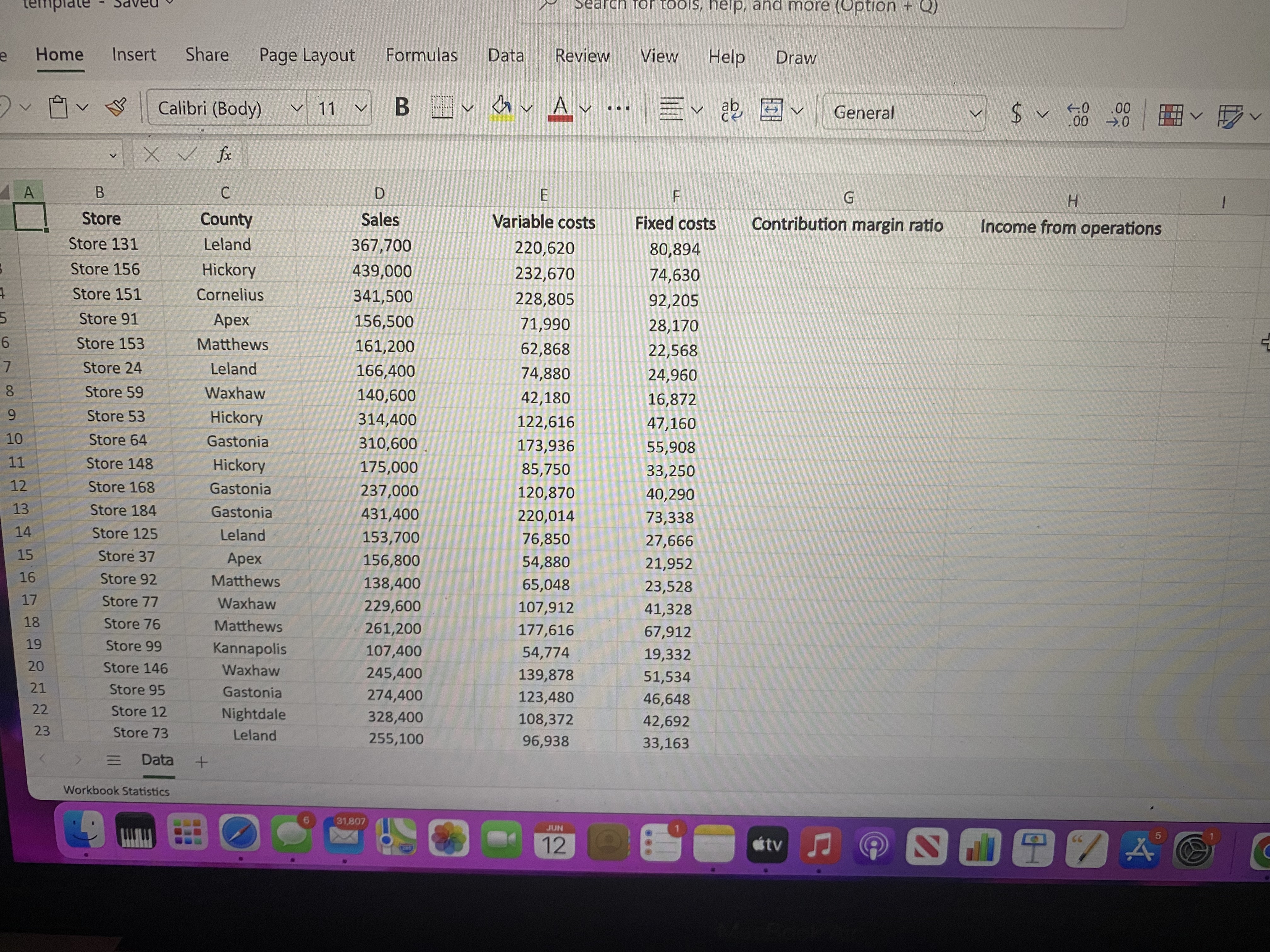The image size is (1270, 952).
Task: Add a new sheet with plus button
Action: coord(201,762)
